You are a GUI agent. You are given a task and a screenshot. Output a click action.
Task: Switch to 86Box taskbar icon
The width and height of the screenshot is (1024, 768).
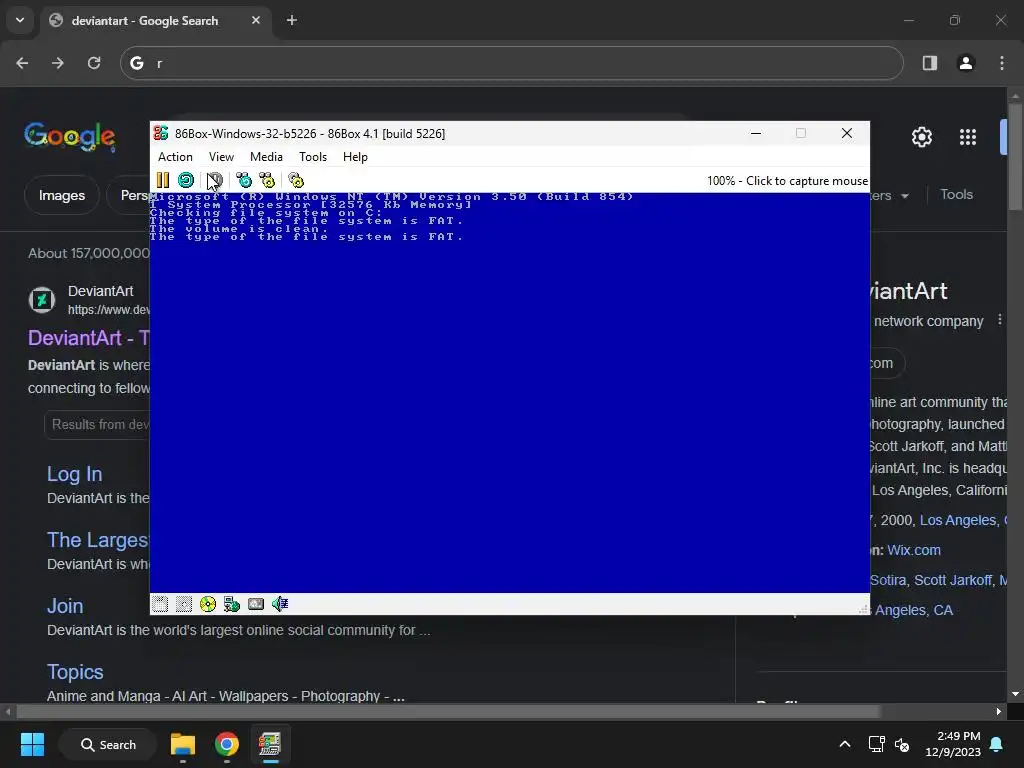(270, 744)
